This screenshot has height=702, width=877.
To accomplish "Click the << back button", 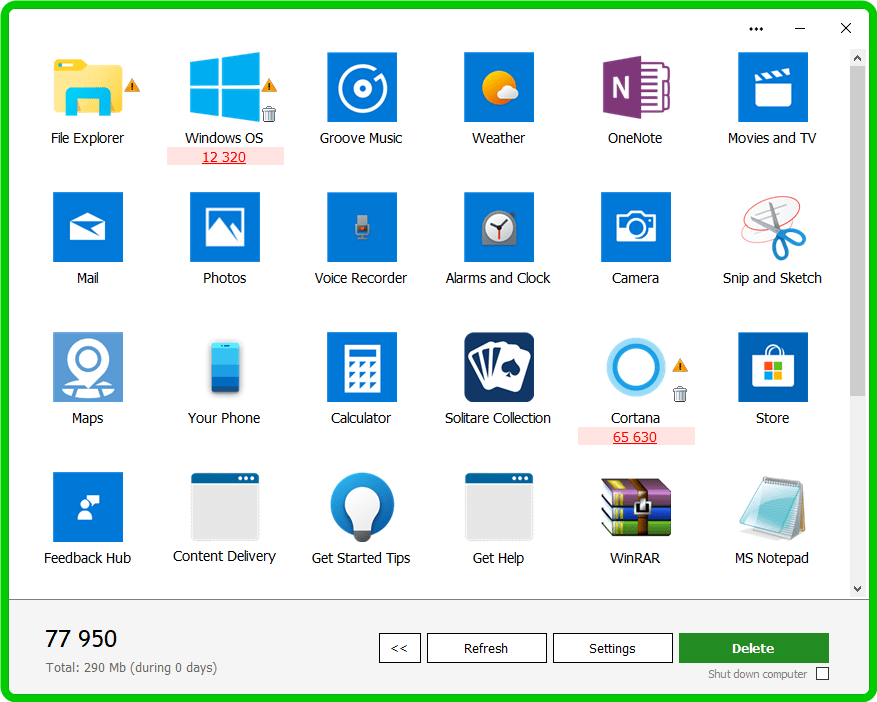I will click(399, 648).
